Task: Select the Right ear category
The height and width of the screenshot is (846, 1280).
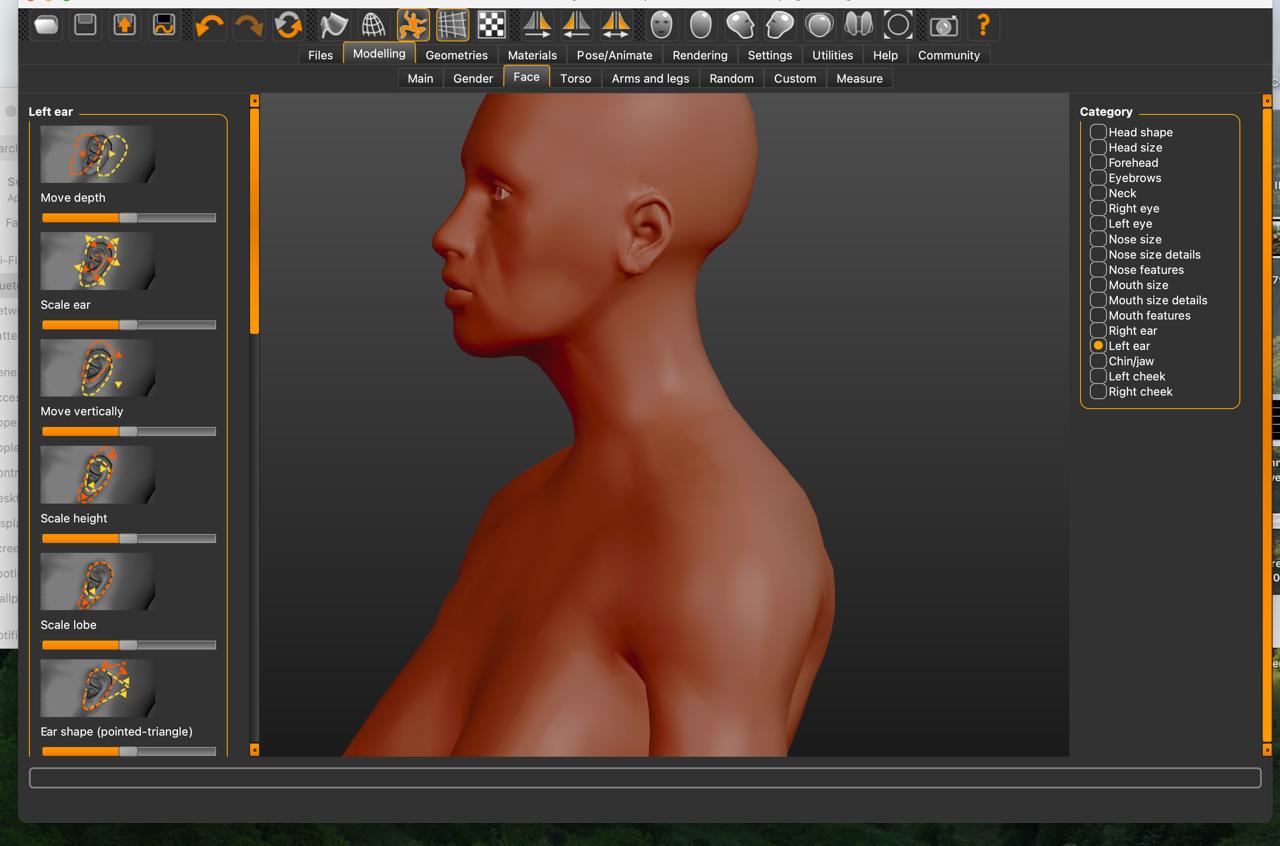Action: [x=1098, y=331]
